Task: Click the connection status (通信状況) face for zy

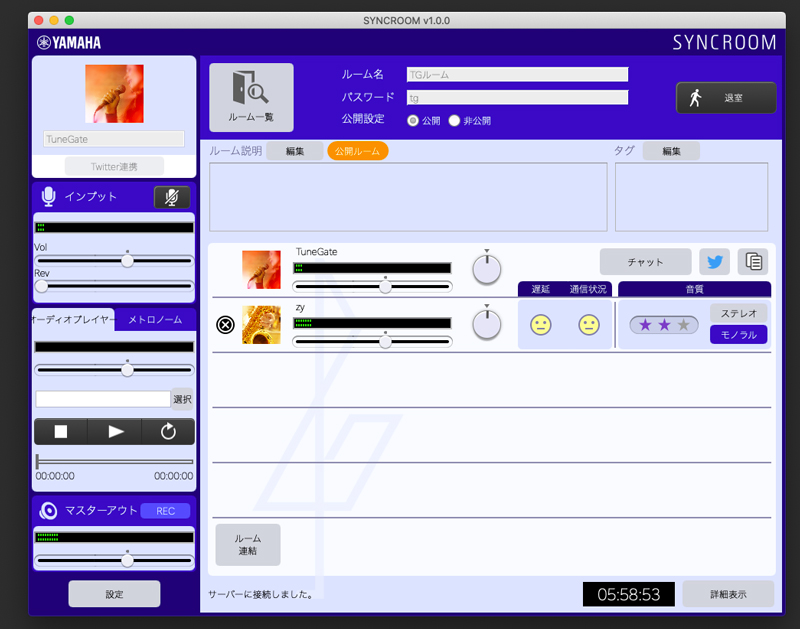Action: 588,324
